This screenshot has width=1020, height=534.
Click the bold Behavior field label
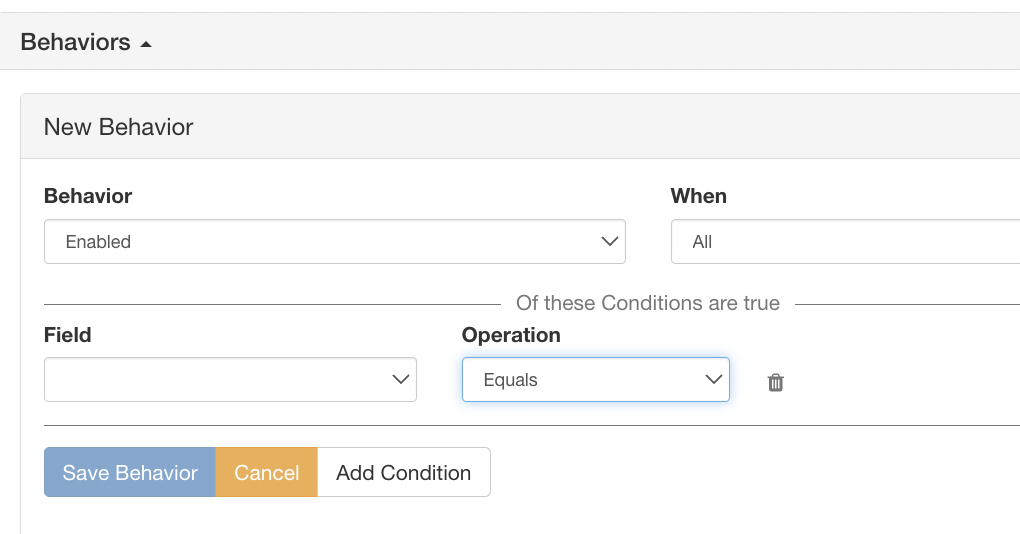pyautogui.click(x=88, y=196)
